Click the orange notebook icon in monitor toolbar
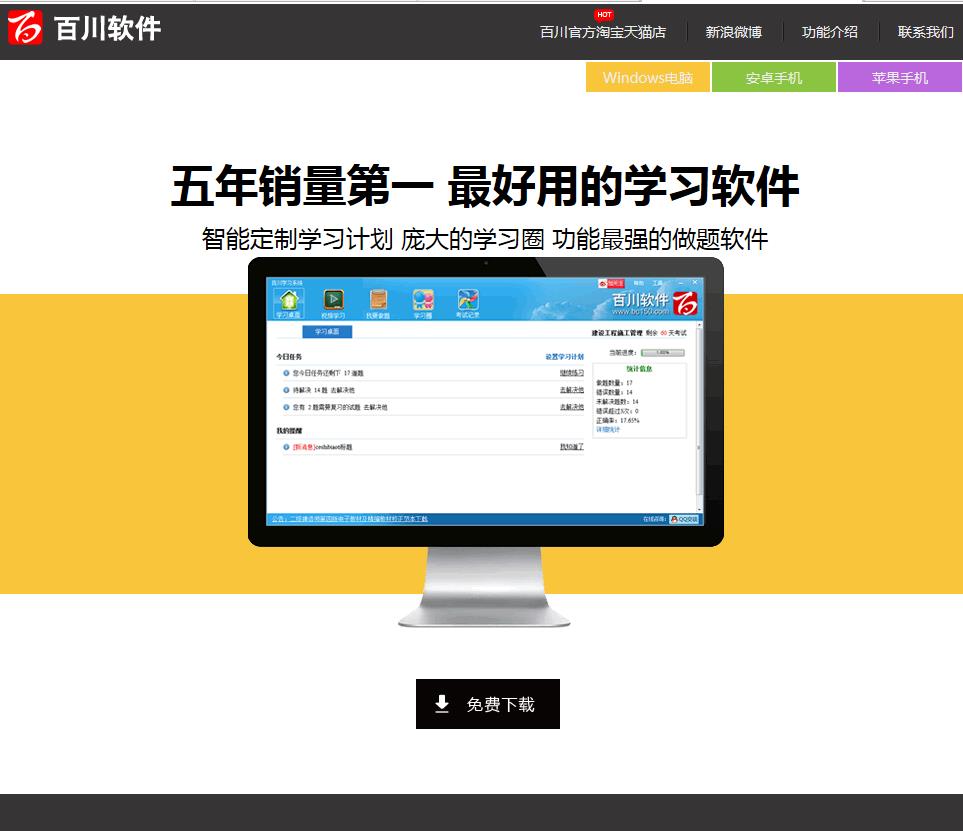 (x=378, y=300)
